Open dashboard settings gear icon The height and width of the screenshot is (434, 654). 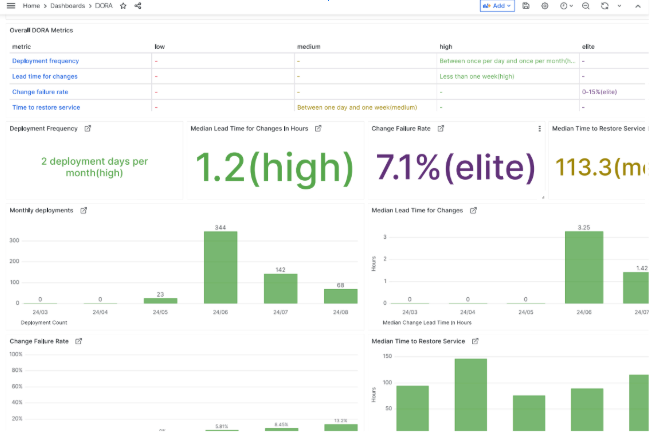(x=545, y=6)
